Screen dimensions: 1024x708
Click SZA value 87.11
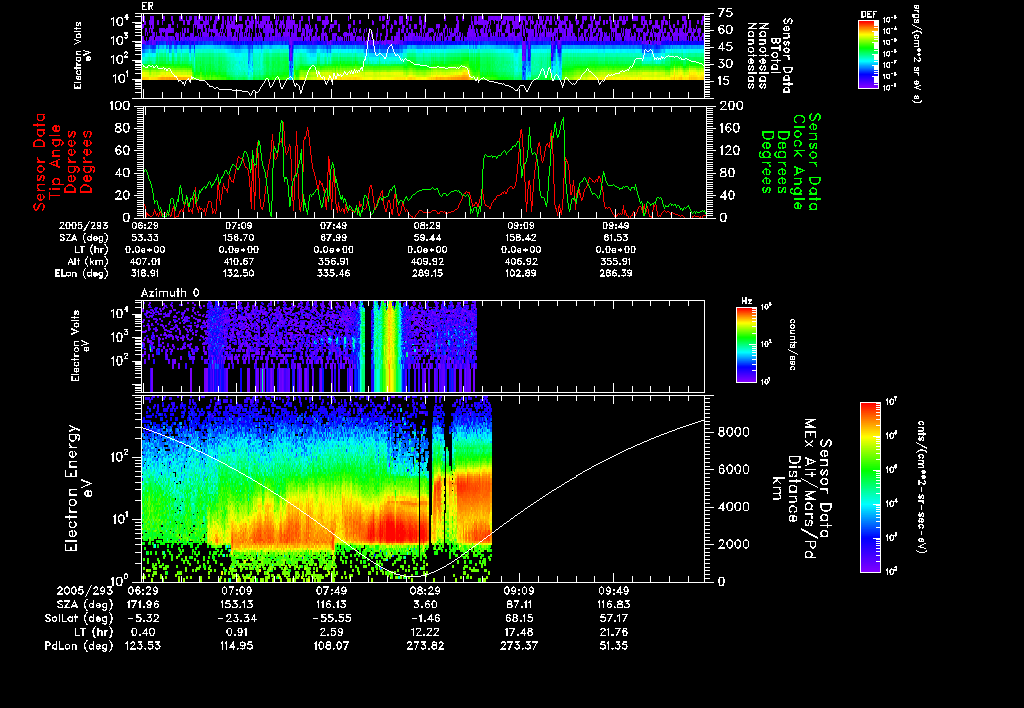coord(519,604)
